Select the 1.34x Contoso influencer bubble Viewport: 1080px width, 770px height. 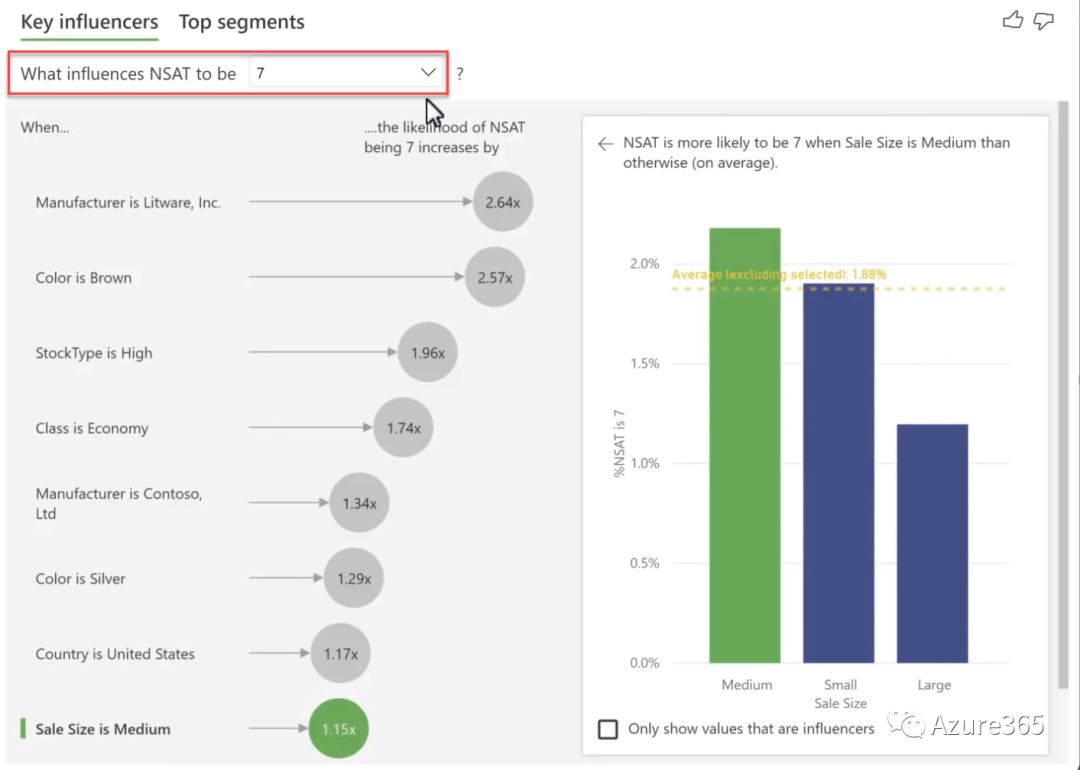point(359,503)
